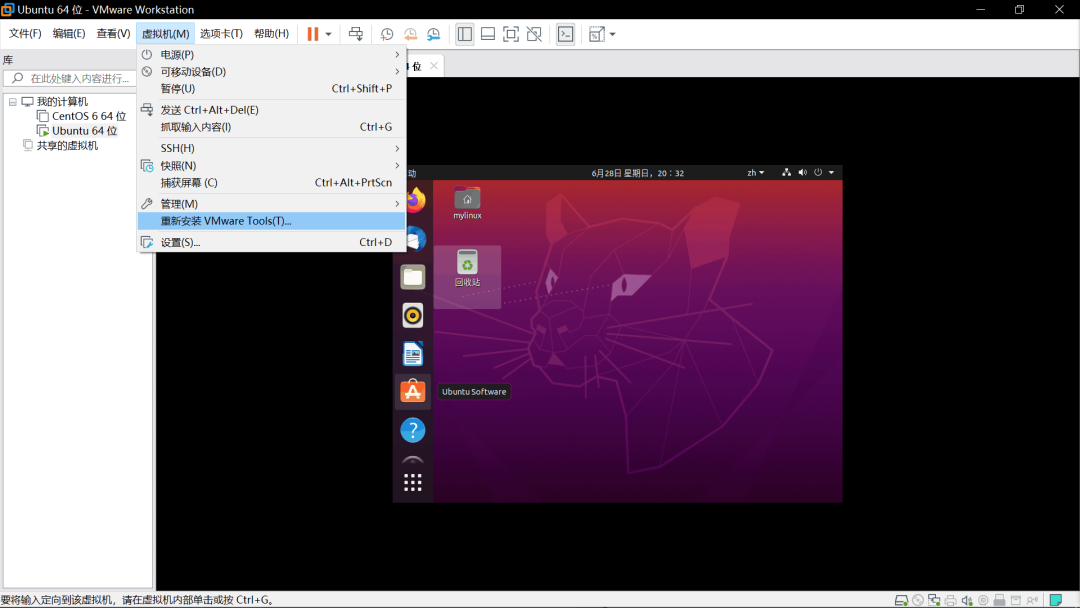This screenshot has height=608, width=1080.
Task: Open Thunderbird mail from the Ubuntu dock
Action: click(416, 239)
